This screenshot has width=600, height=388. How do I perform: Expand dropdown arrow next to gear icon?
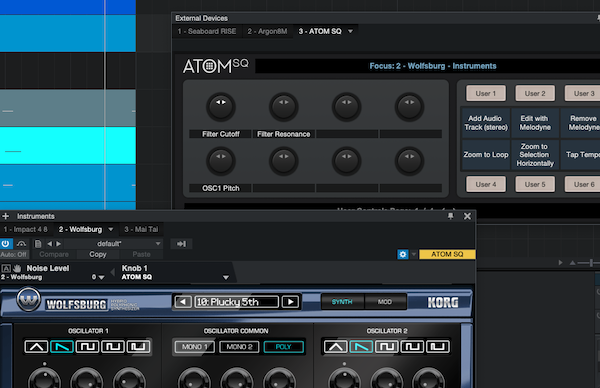414,254
